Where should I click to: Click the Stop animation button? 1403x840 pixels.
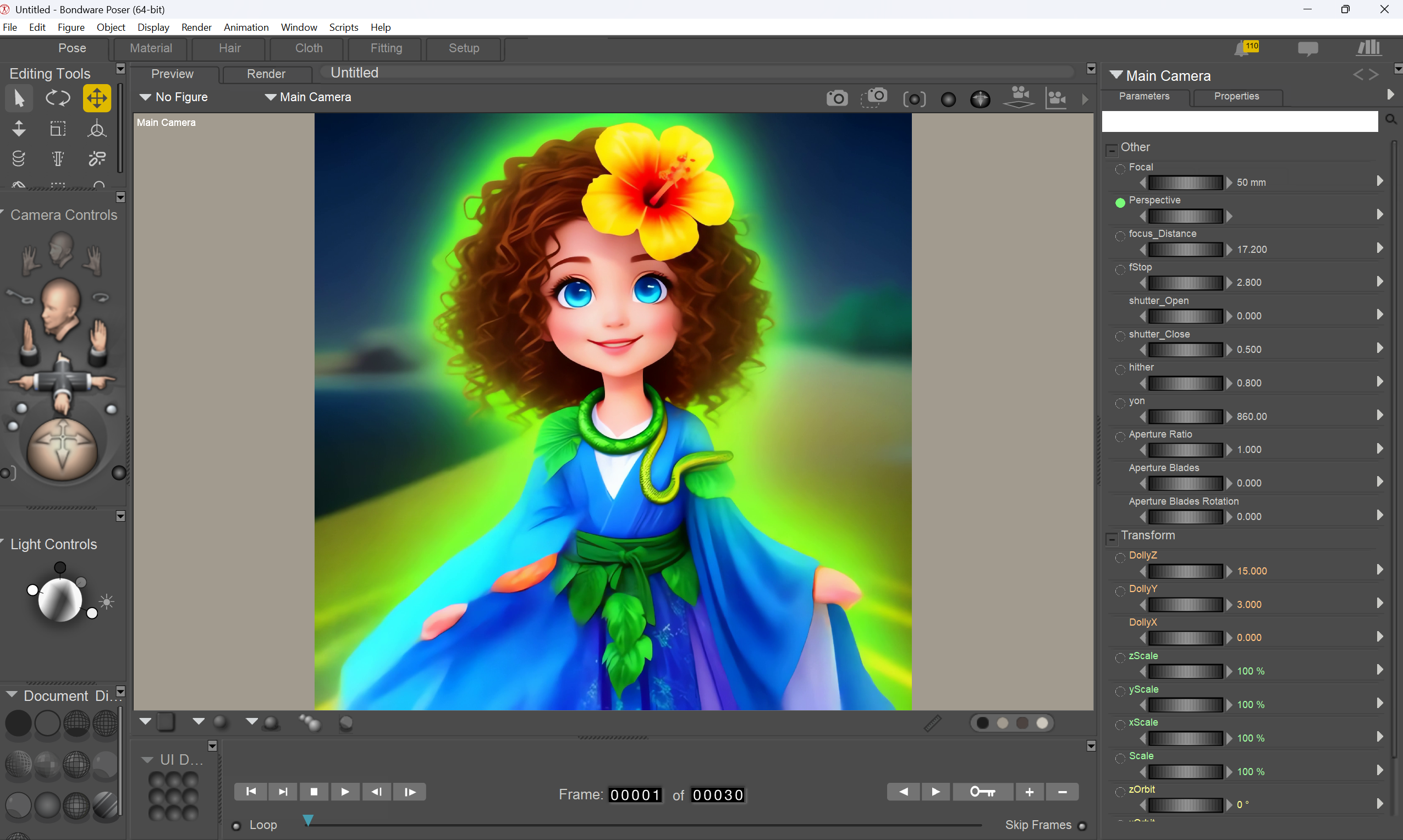313,791
